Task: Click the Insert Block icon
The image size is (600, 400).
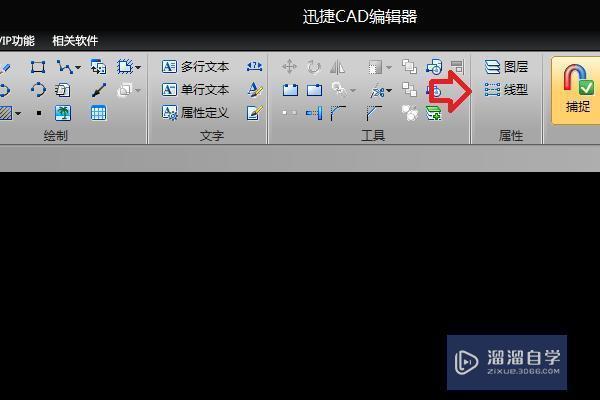Action: (x=98, y=67)
